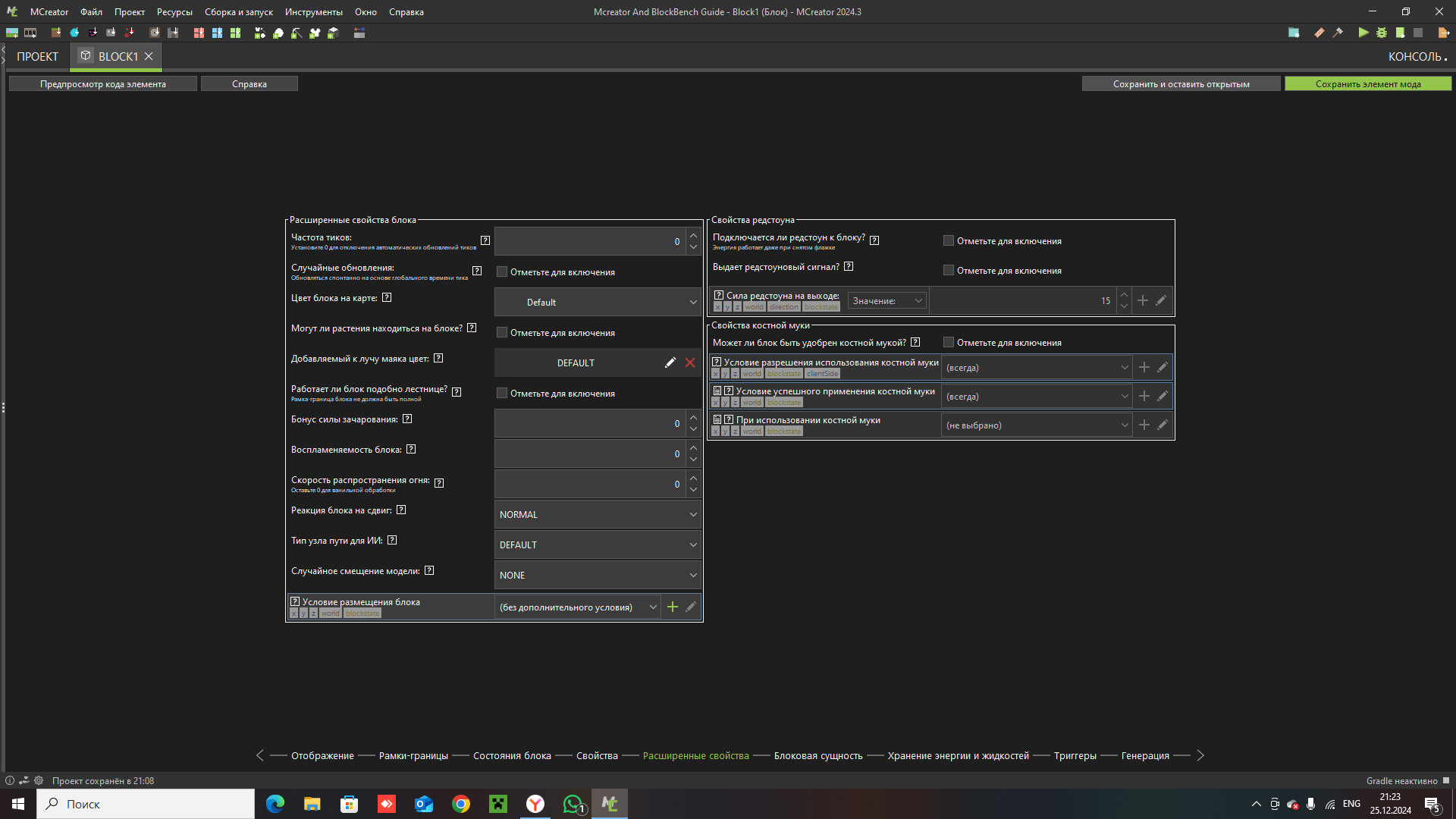
Task: Click the green bug debug icon
Action: pos(1381,33)
